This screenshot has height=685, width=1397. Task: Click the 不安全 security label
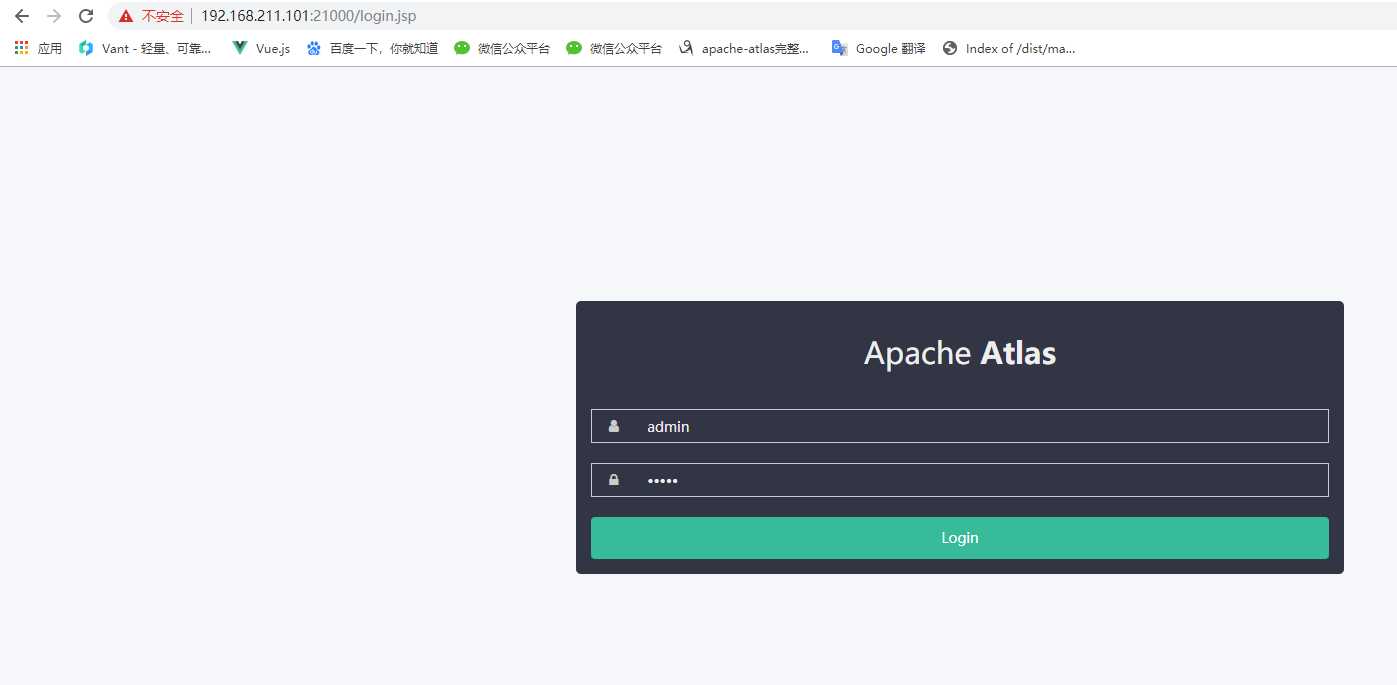pos(162,16)
